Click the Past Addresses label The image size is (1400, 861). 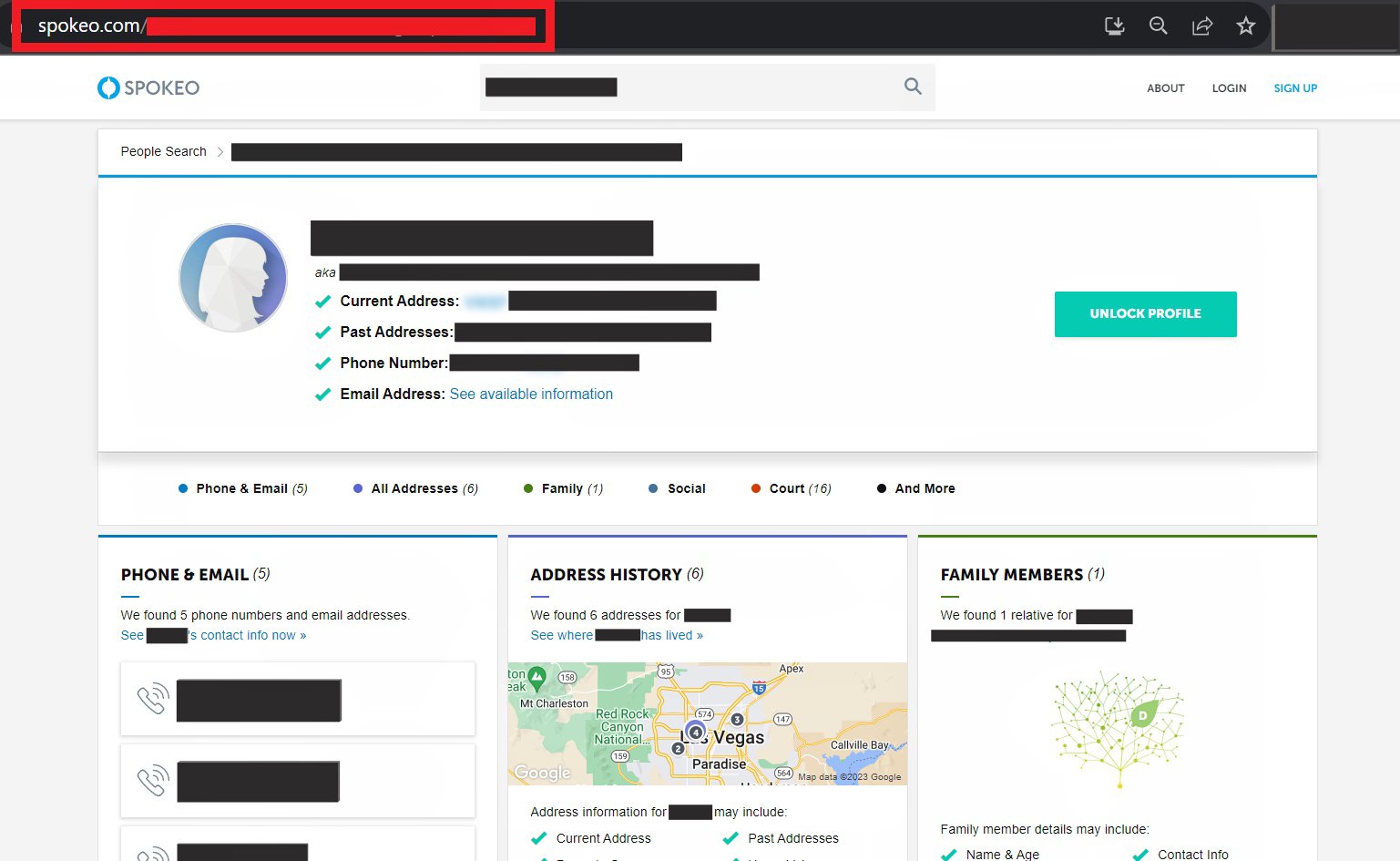click(x=396, y=332)
